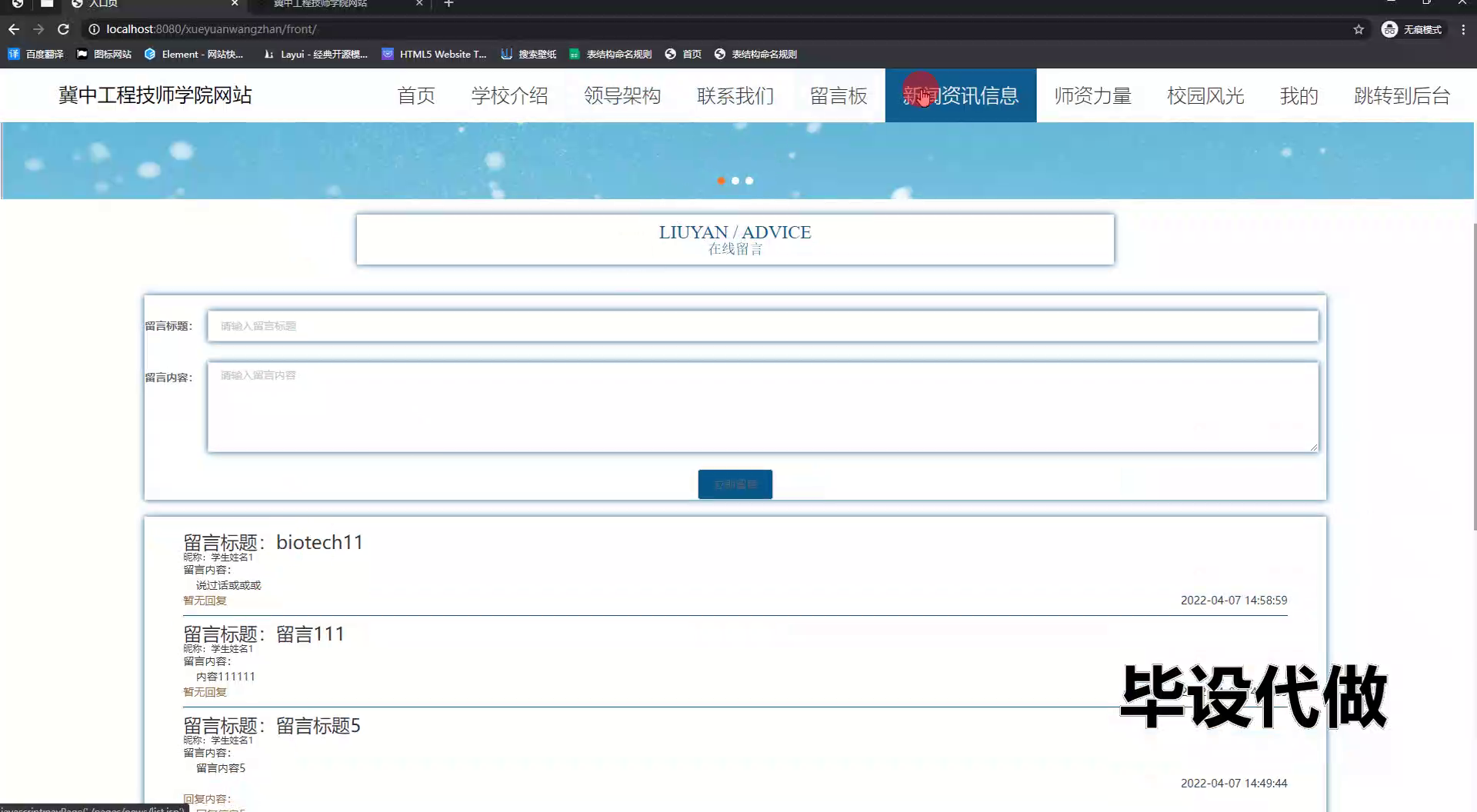Bookmark this page with star icon
Image resolution: width=1477 pixels, height=812 pixels.
coord(1359,29)
